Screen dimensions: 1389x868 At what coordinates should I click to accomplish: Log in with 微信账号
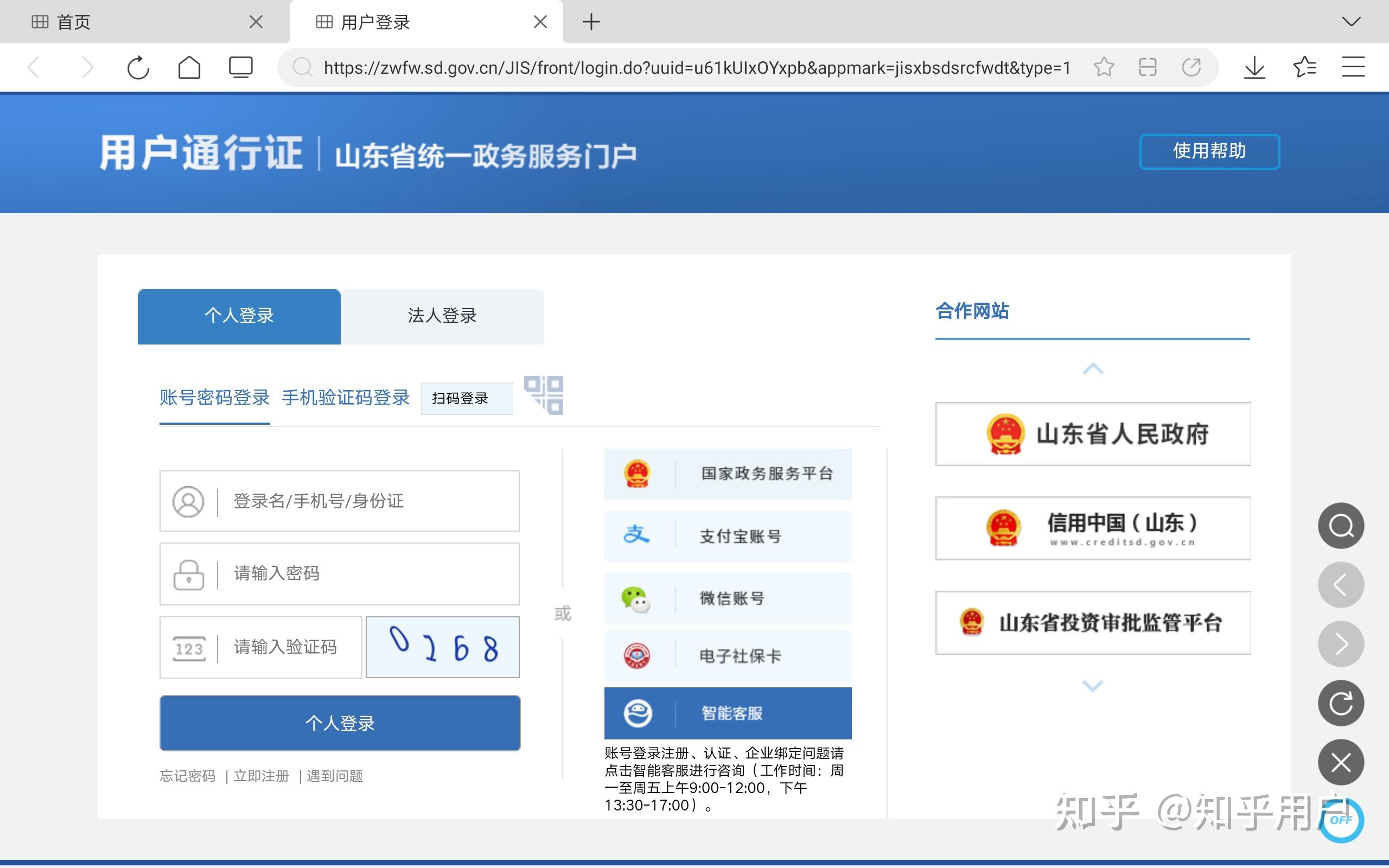tap(728, 598)
